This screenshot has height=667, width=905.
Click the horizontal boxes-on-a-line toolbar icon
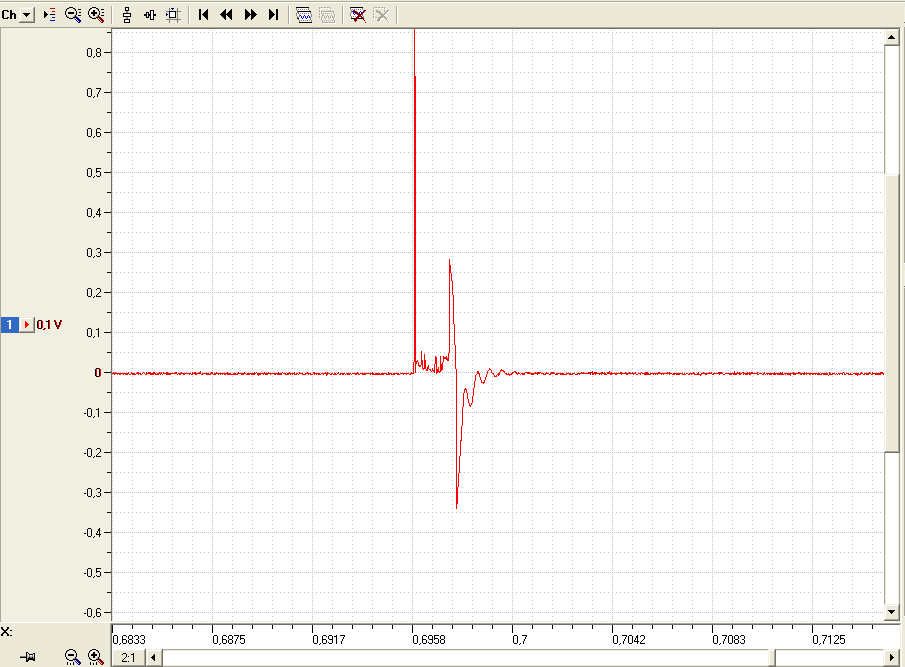click(150, 15)
